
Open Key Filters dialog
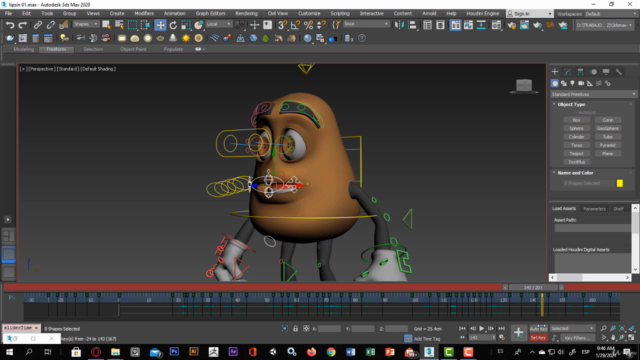(x=577, y=338)
